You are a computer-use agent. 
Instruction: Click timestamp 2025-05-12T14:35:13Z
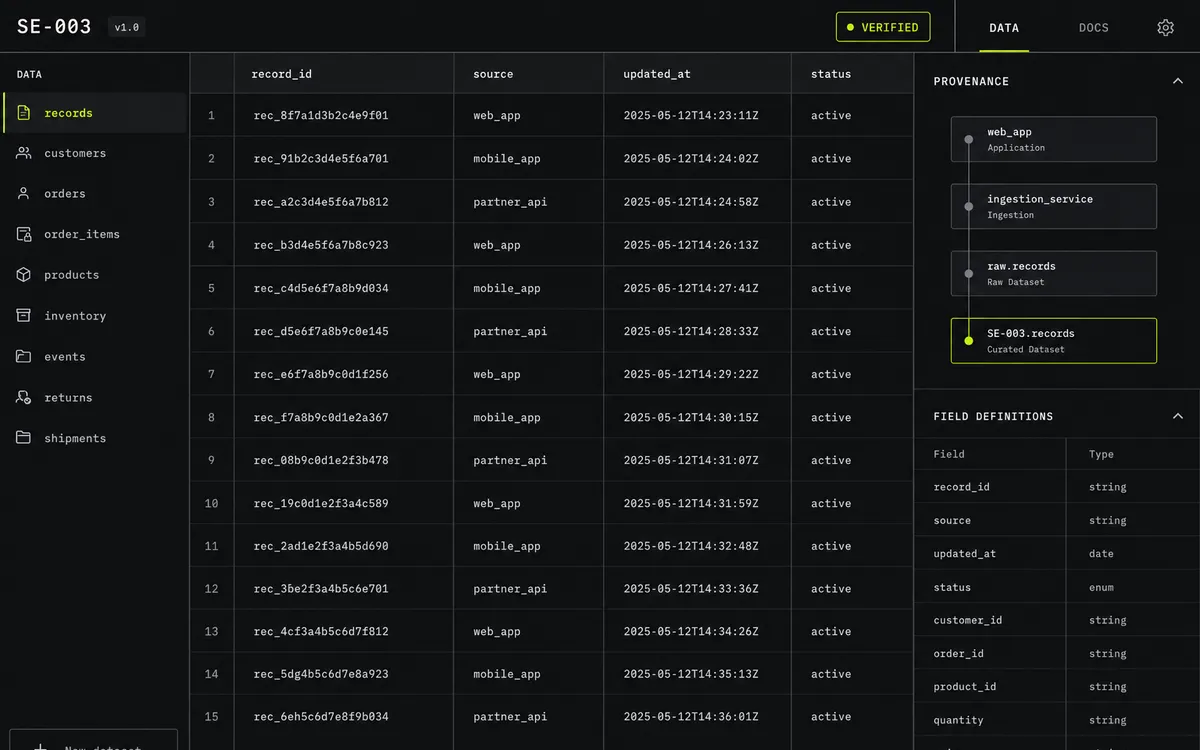(x=691, y=674)
